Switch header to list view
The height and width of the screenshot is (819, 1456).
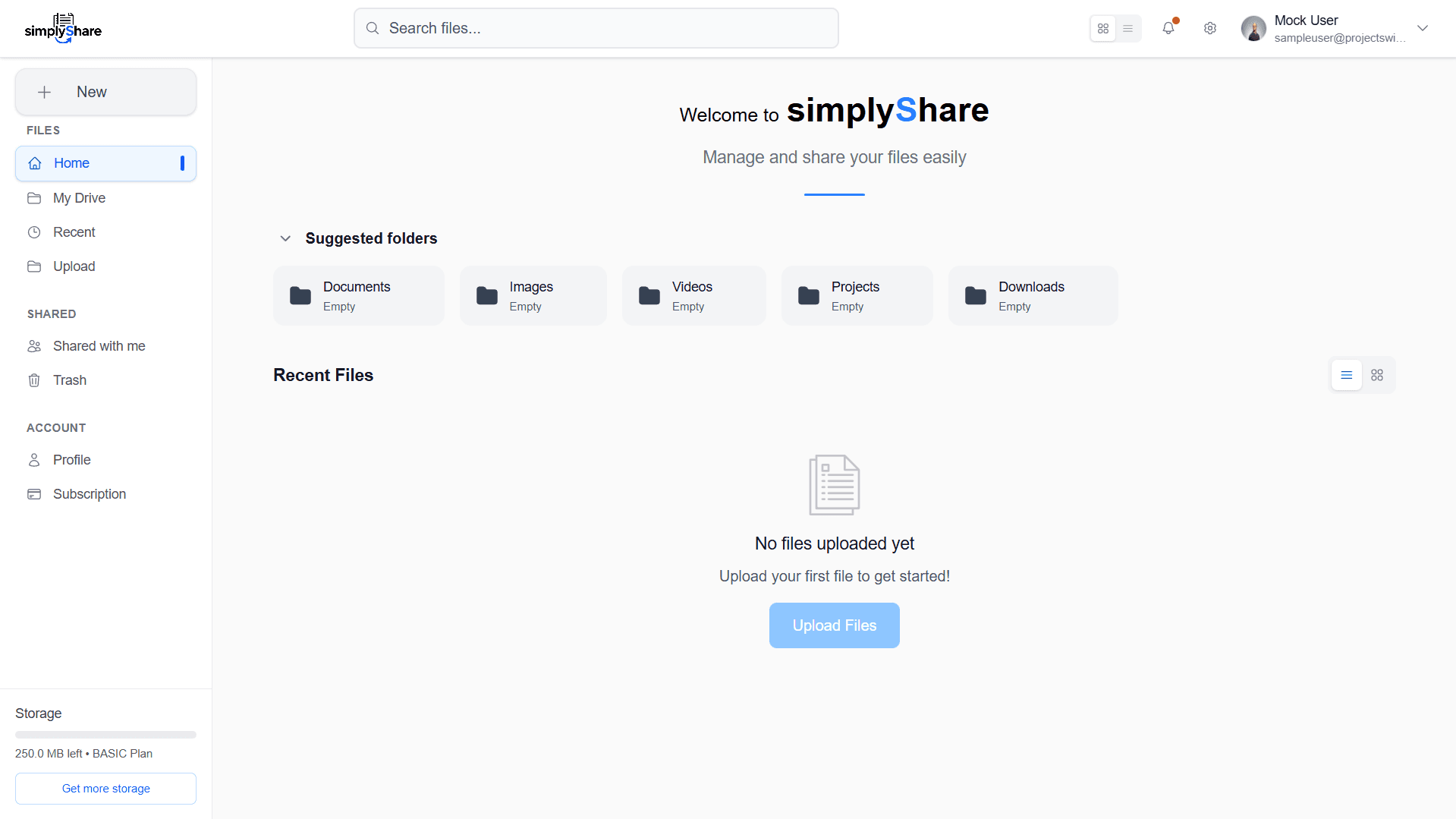click(1128, 29)
